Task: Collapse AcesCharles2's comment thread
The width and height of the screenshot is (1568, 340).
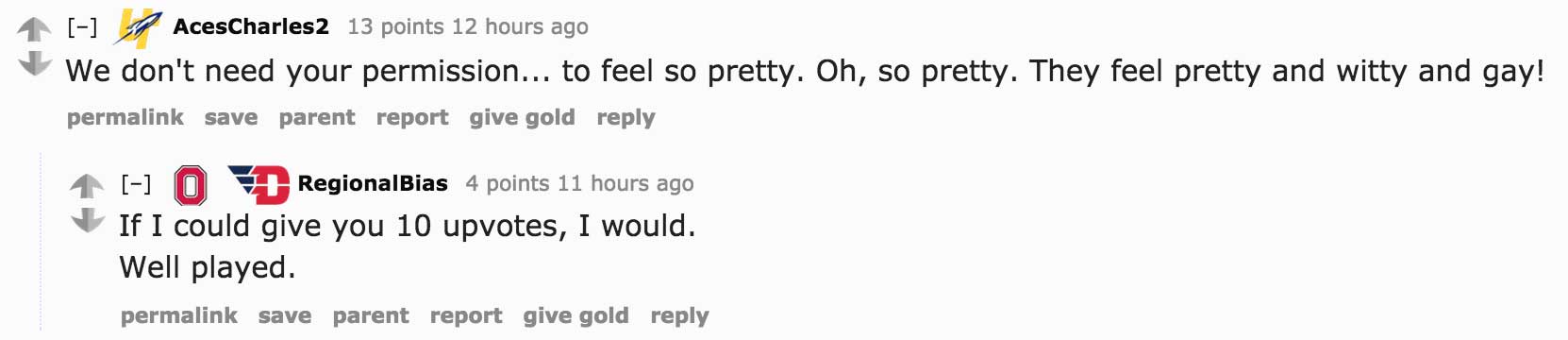Action: coord(82,27)
